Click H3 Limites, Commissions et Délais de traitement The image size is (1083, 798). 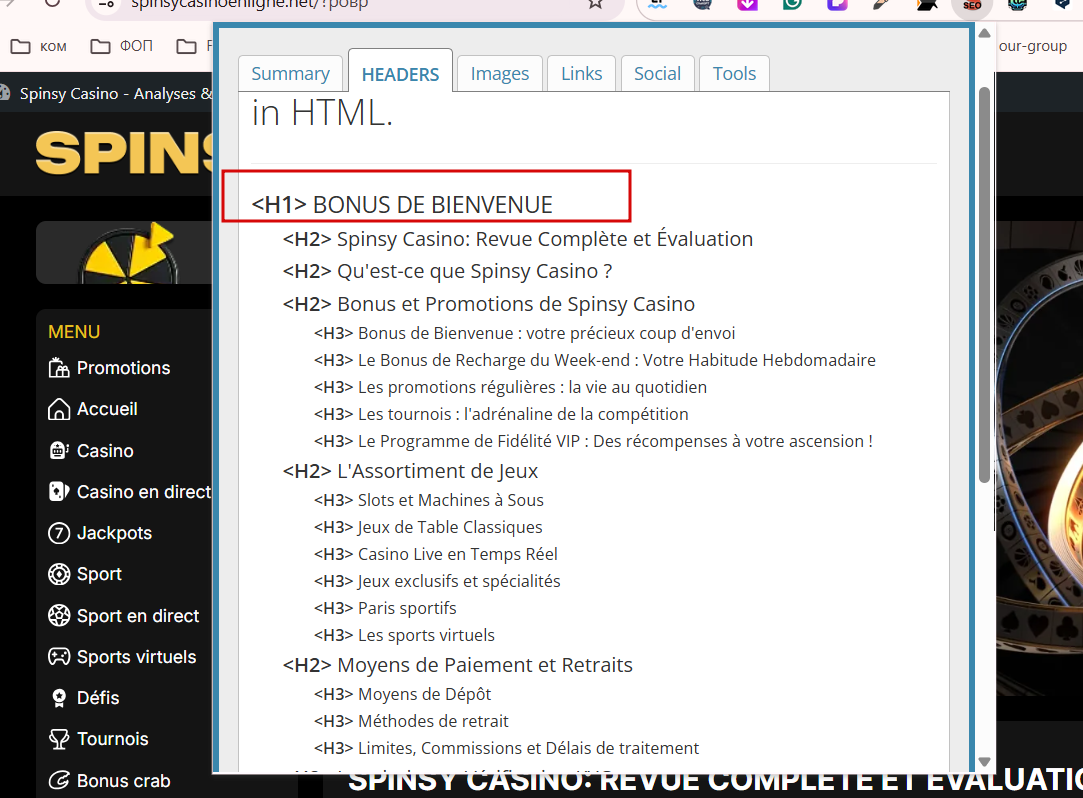coord(507,748)
